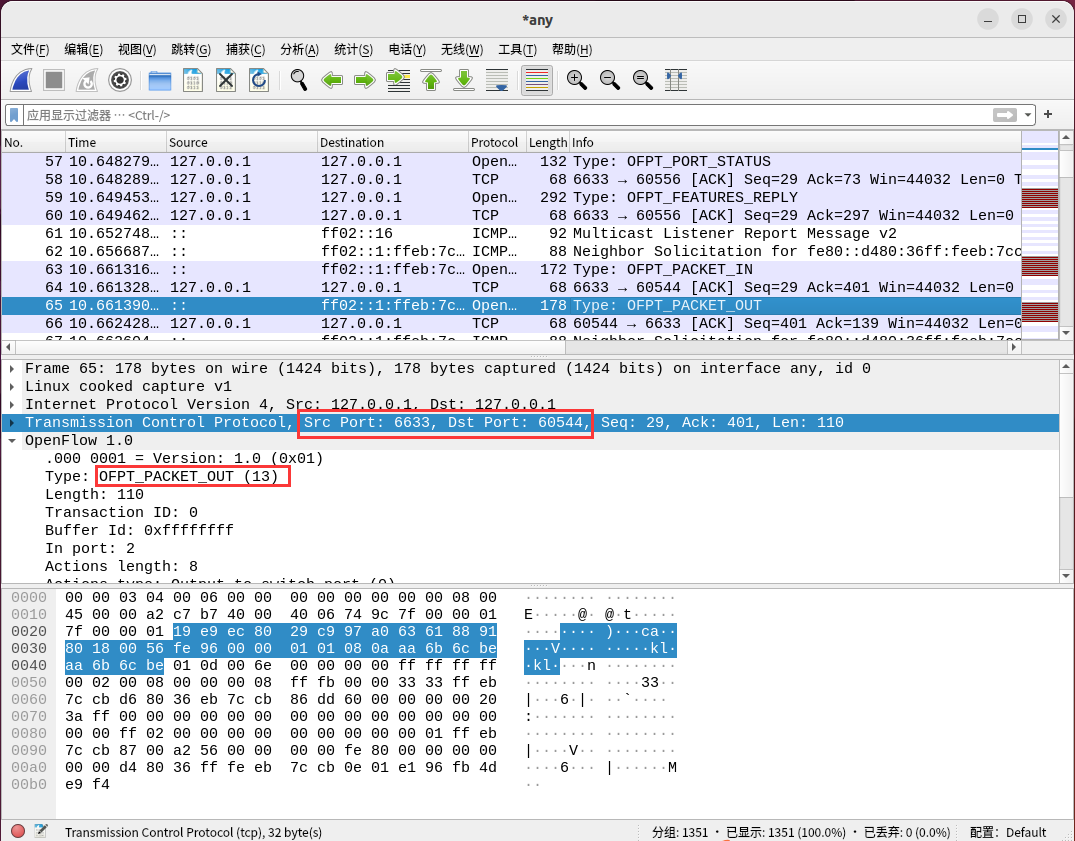This screenshot has width=1075, height=841.
Task: Select packet 66 TCP ACK row
Action: pos(511,324)
